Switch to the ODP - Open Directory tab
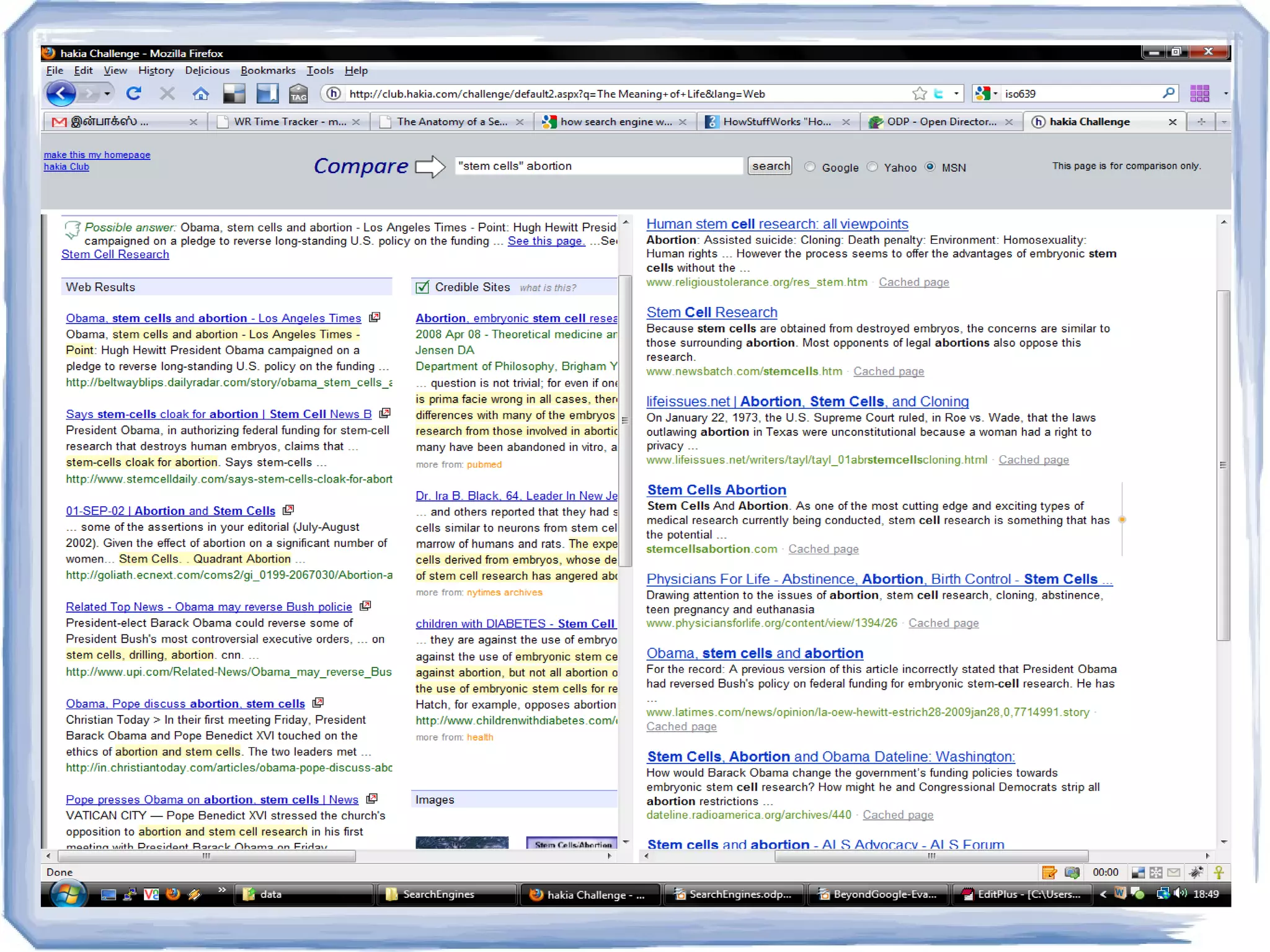 coord(940,122)
